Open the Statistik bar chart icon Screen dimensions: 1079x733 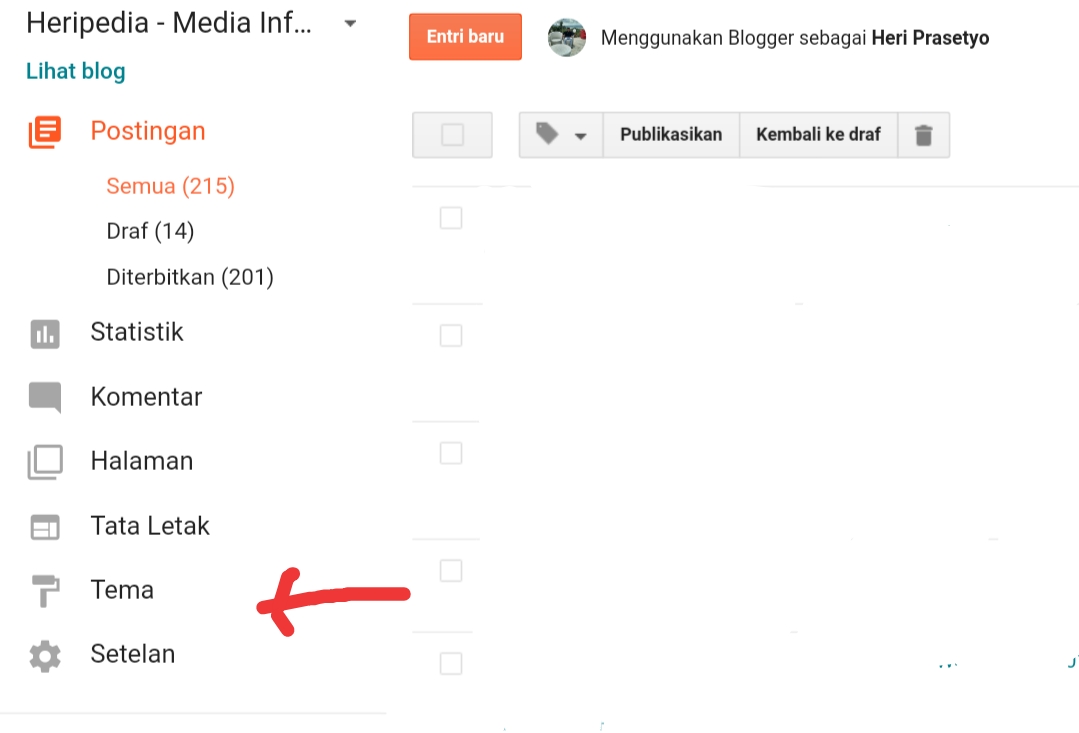point(45,334)
